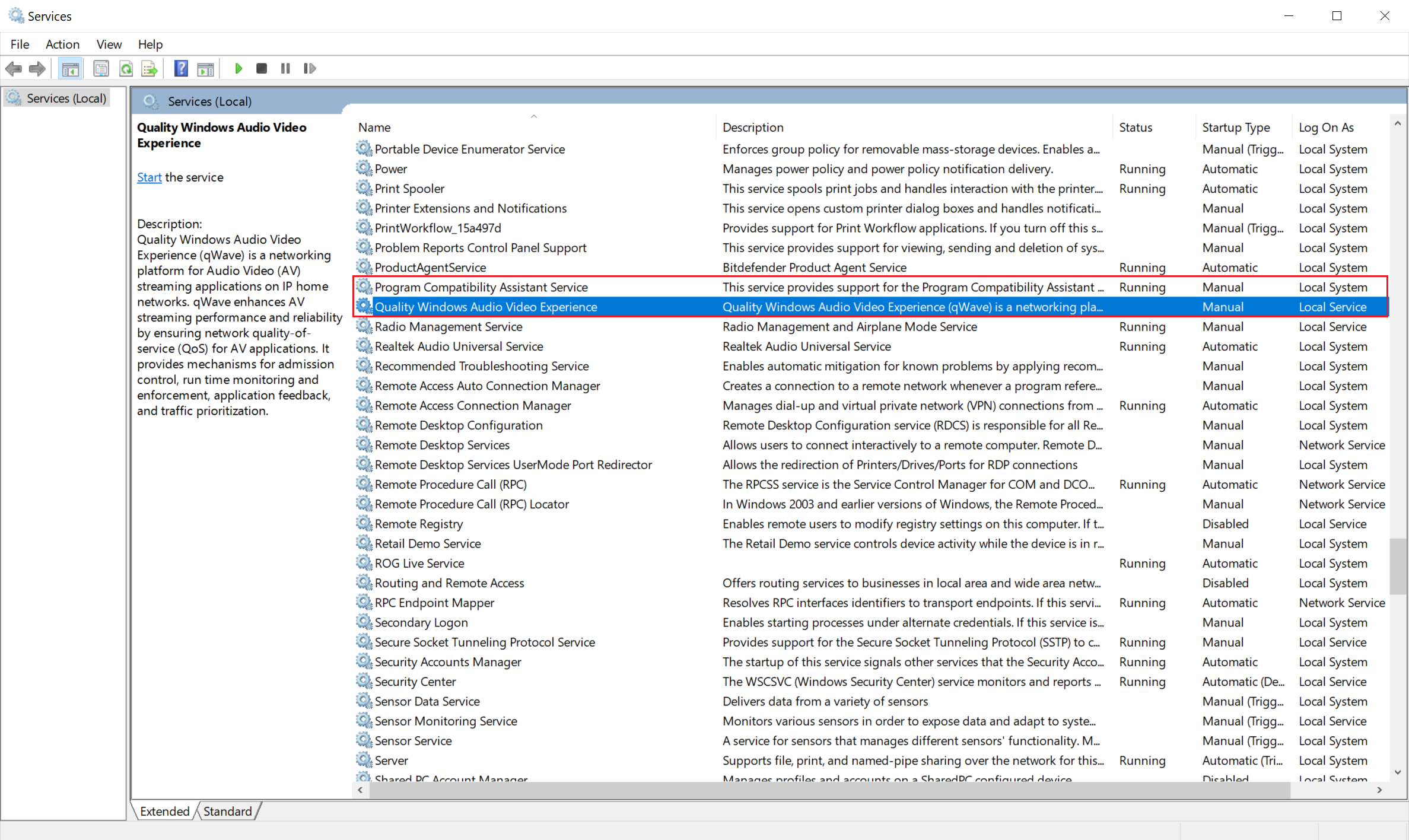Click gear icon of Radio Management Service

coord(364,327)
